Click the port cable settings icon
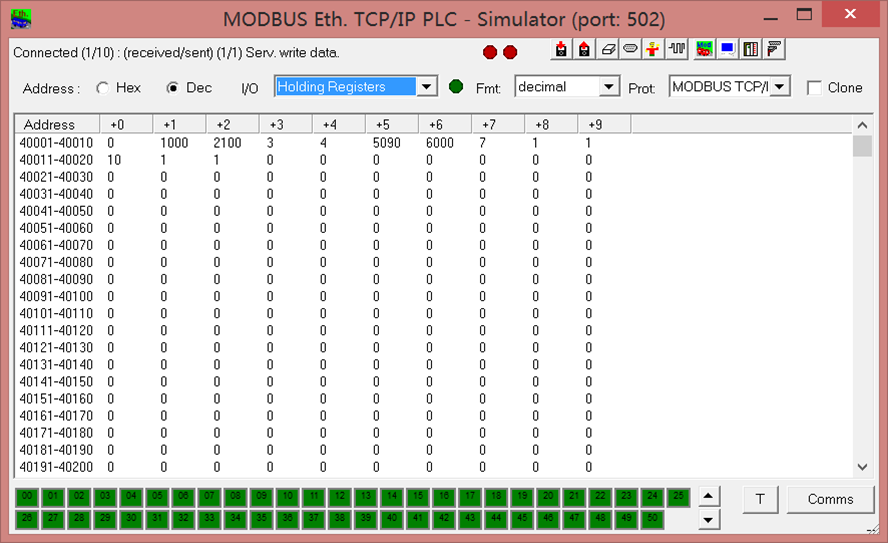Image resolution: width=888 pixels, height=543 pixels. point(774,50)
